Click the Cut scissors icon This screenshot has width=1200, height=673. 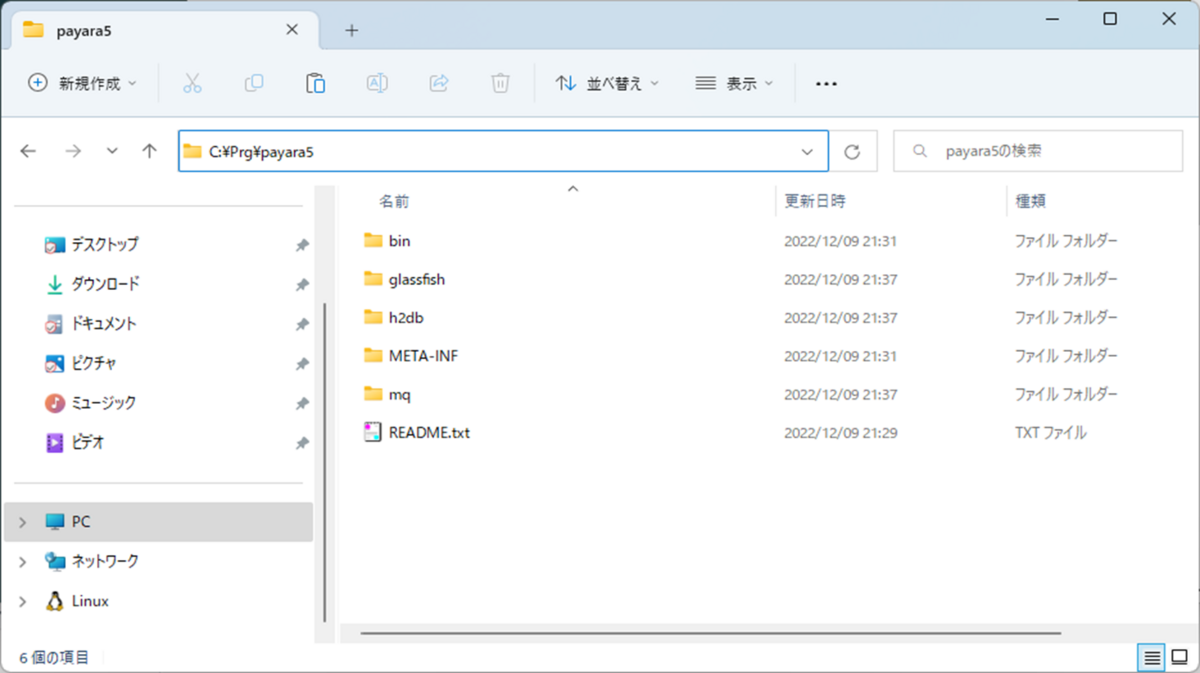coord(193,84)
